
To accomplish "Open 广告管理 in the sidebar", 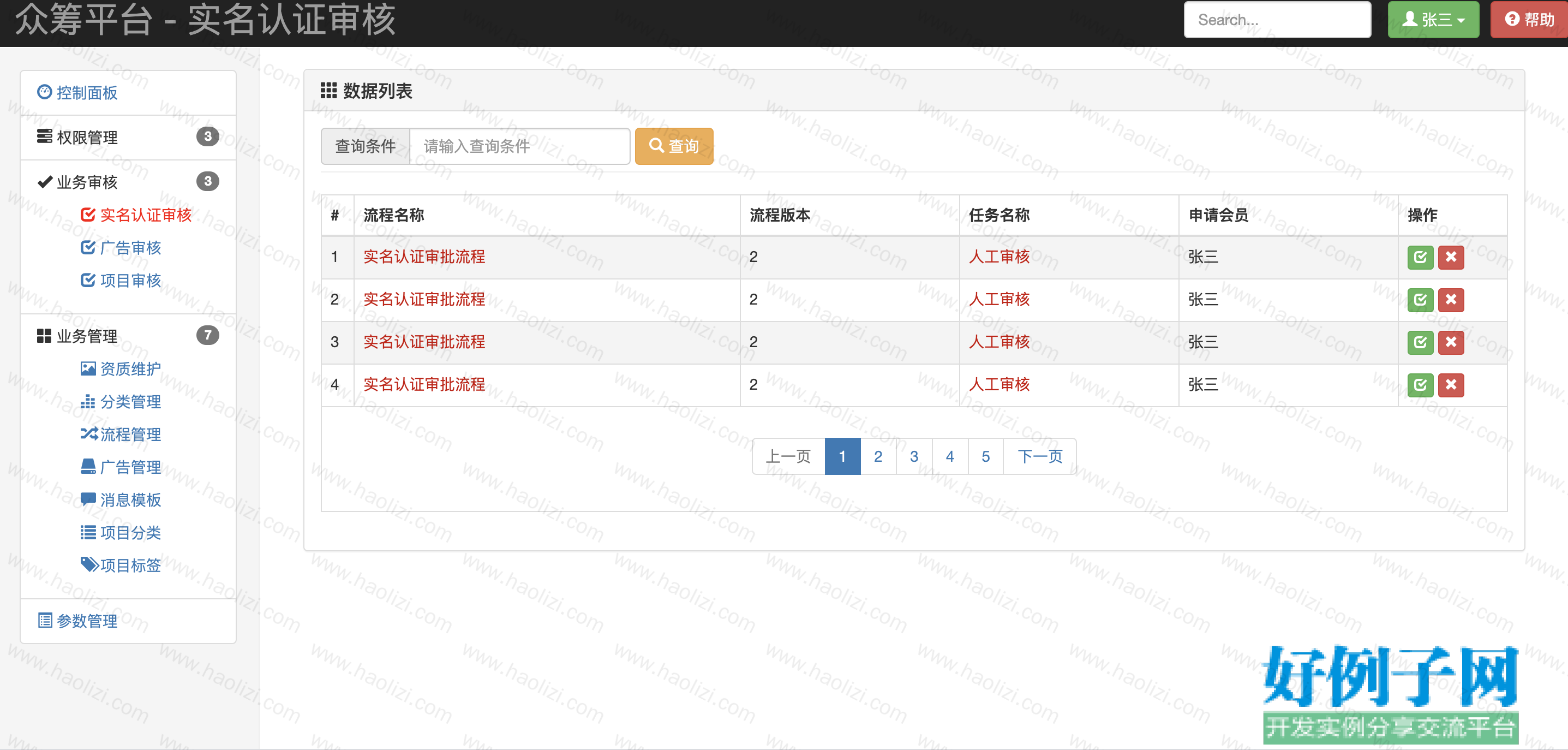I will point(121,468).
